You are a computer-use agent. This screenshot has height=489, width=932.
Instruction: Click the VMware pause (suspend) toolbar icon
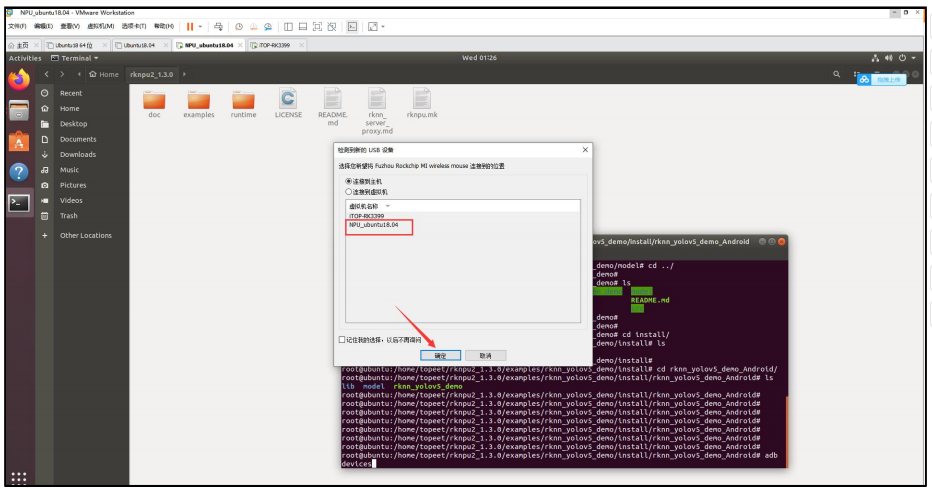(190, 26)
